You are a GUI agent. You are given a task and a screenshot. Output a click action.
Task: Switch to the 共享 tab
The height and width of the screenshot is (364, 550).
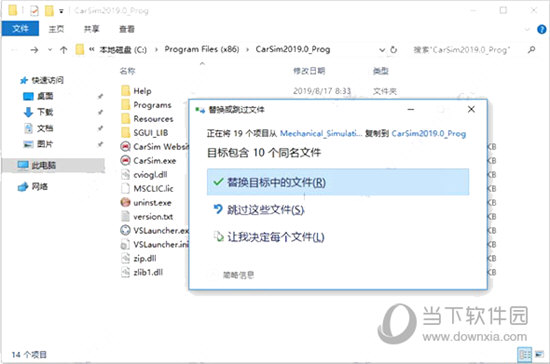(x=92, y=29)
